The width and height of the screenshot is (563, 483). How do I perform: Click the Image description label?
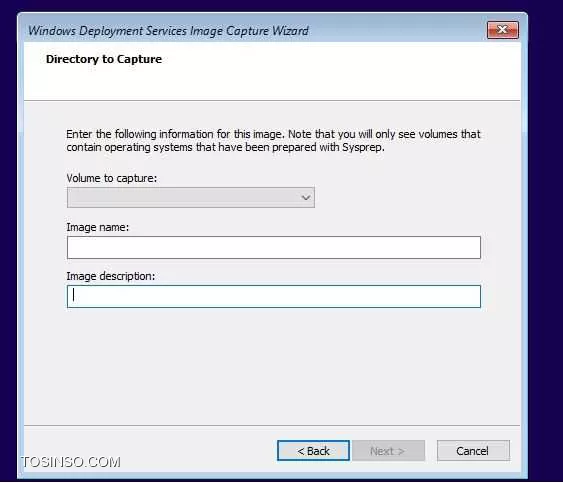pos(111,276)
